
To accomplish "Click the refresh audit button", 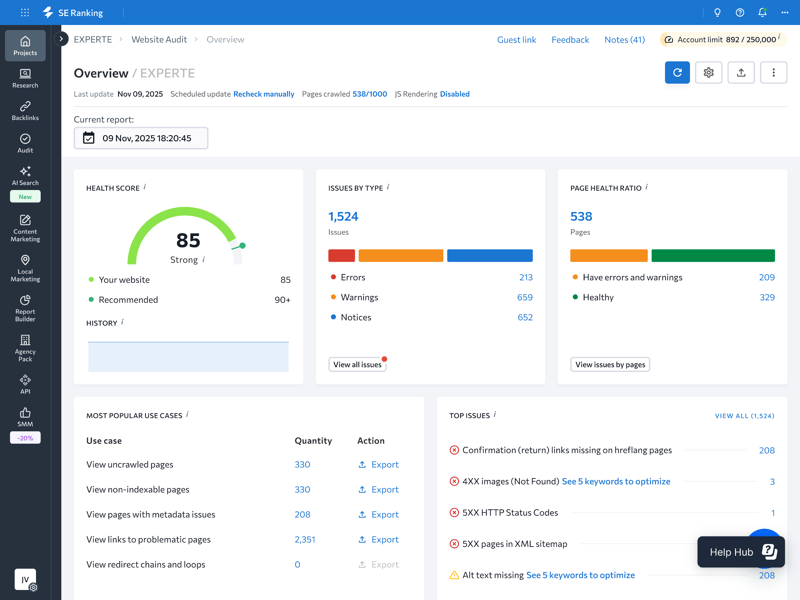I will 677,73.
